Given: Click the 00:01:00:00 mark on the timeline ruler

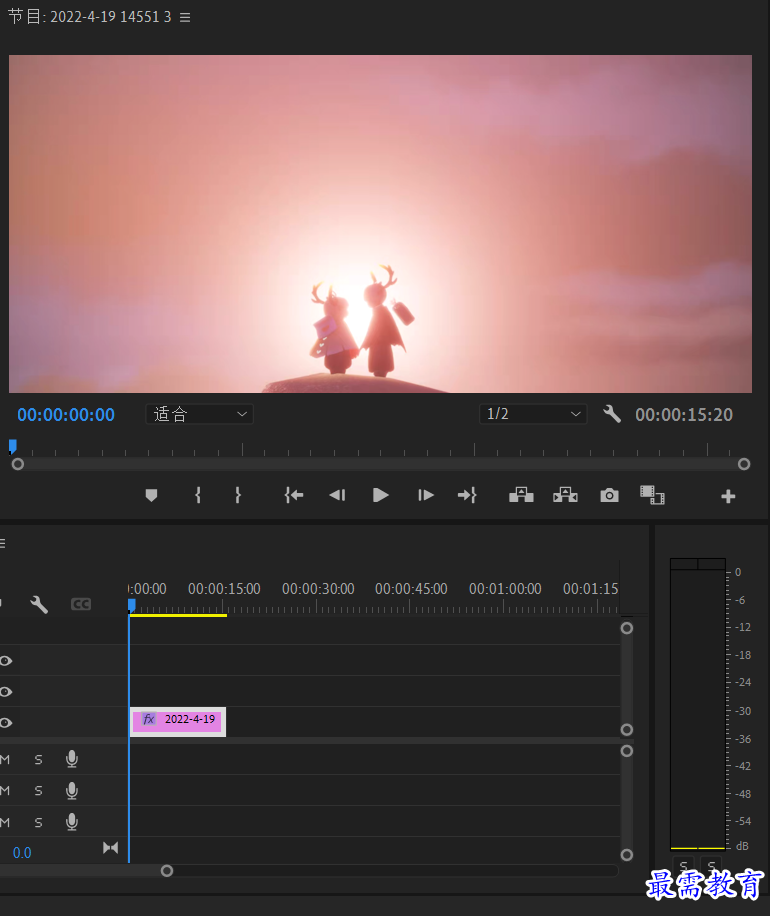Looking at the screenshot, I should [505, 589].
